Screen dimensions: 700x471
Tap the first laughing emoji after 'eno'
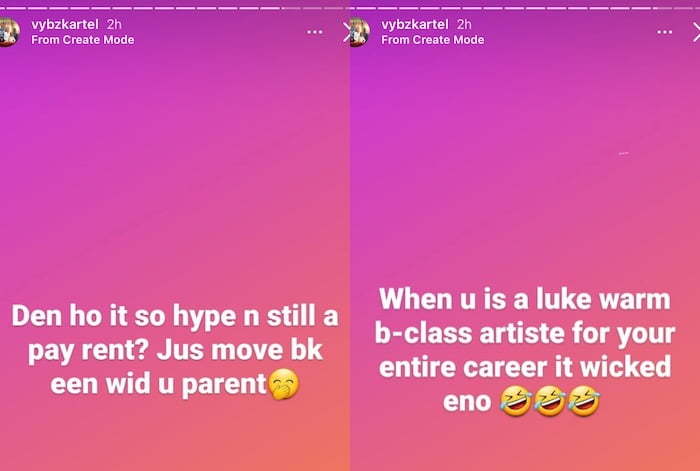(x=515, y=401)
